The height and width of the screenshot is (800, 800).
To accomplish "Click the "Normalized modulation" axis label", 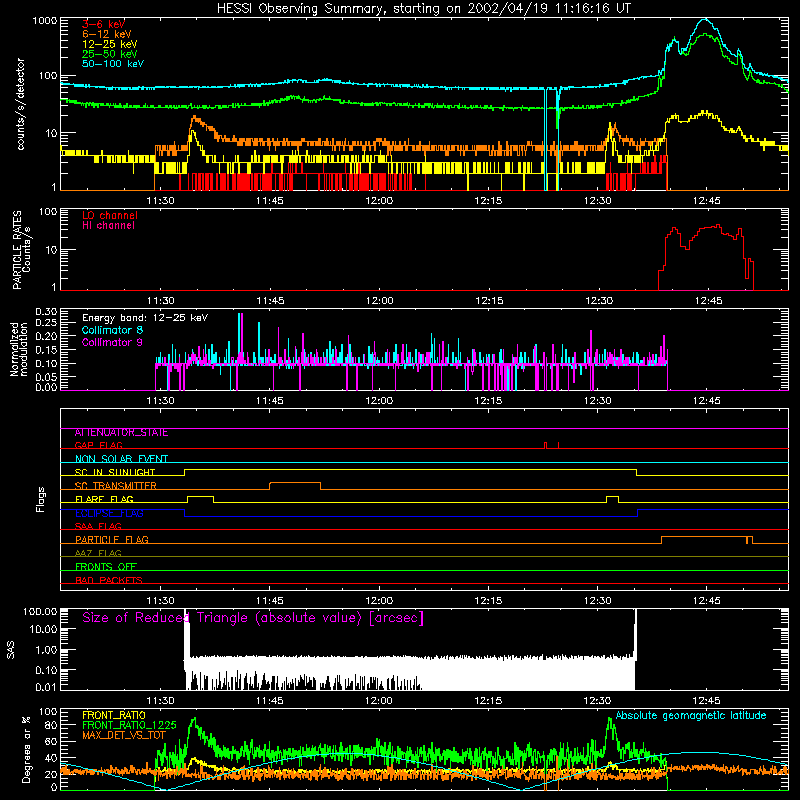I will [x=19, y=349].
